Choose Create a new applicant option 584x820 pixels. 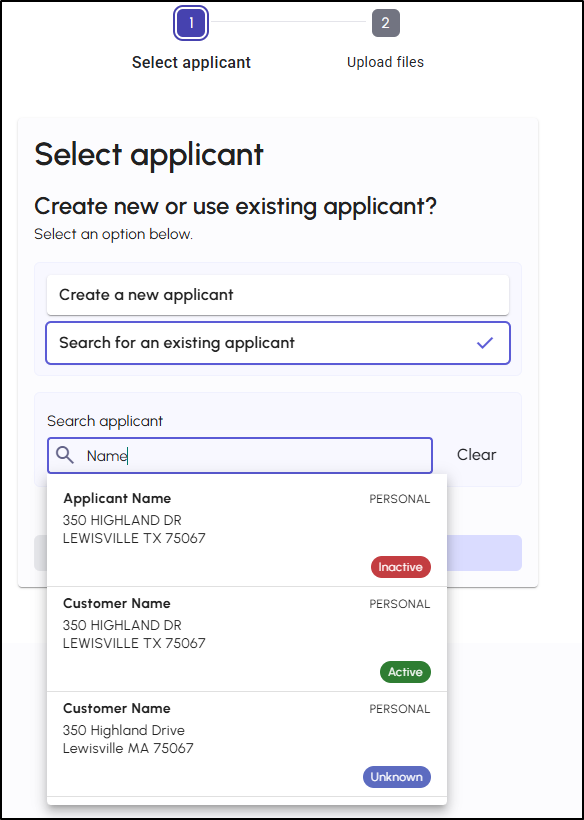coord(278,295)
